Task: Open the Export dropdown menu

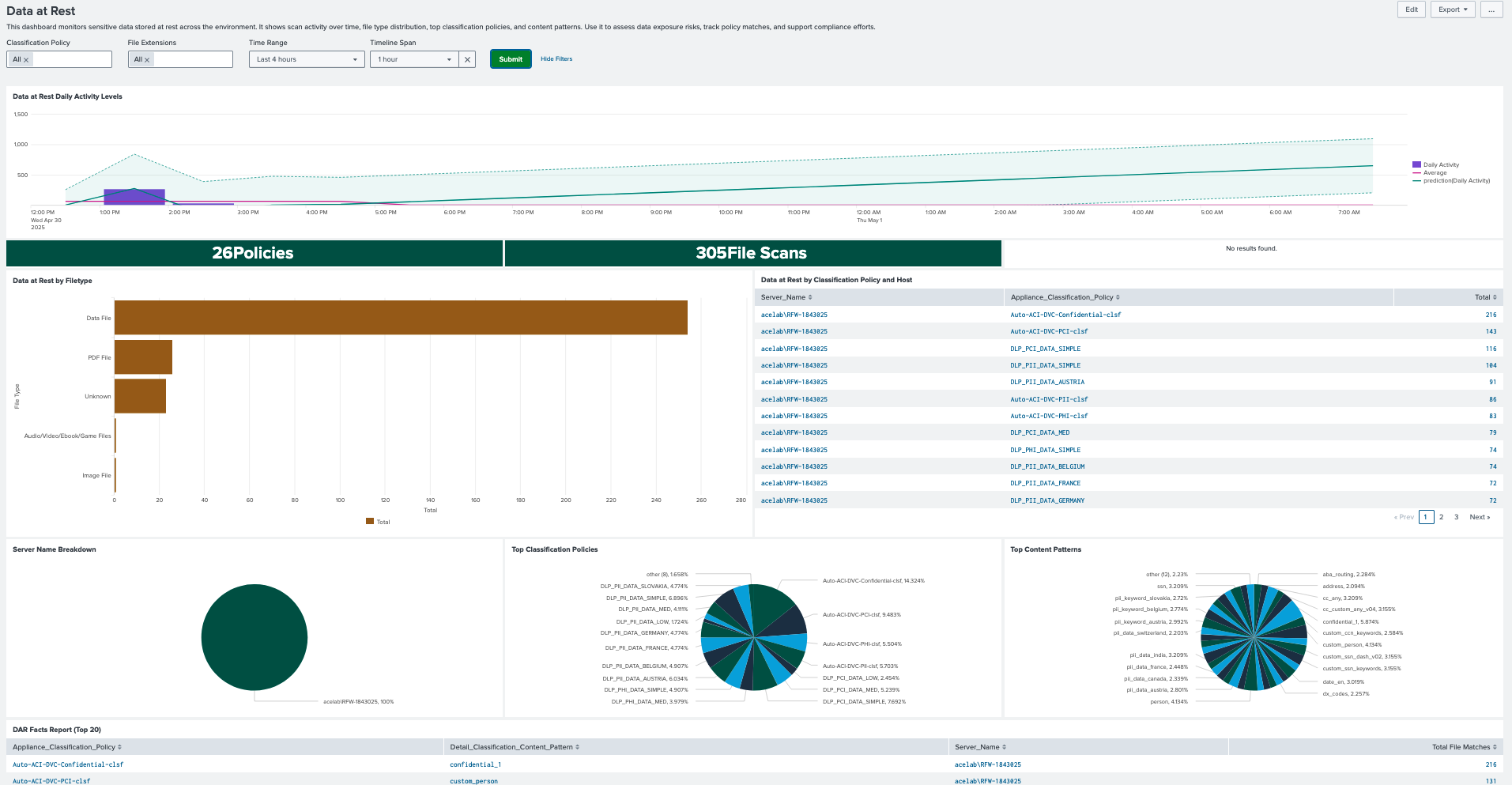Action: pyautogui.click(x=1453, y=9)
